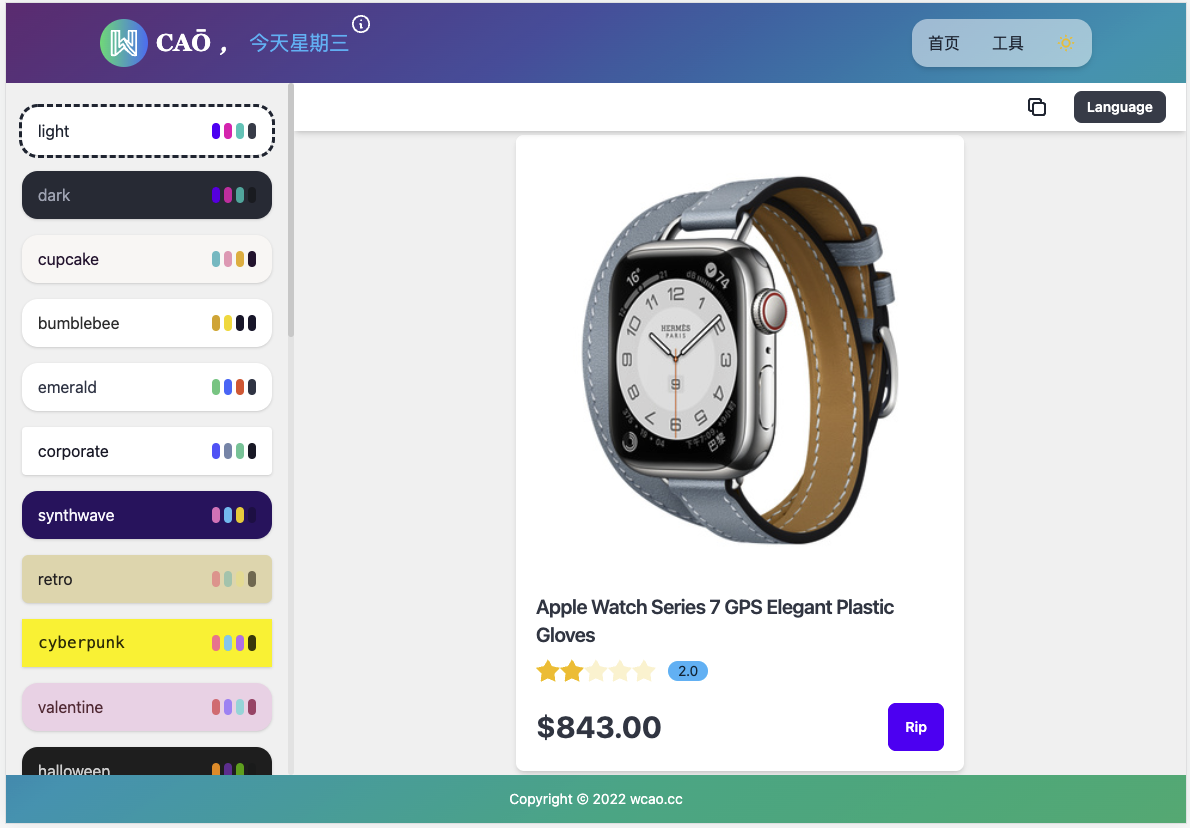The width and height of the screenshot is (1190, 828).
Task: Click the second rating star
Action: (572, 671)
